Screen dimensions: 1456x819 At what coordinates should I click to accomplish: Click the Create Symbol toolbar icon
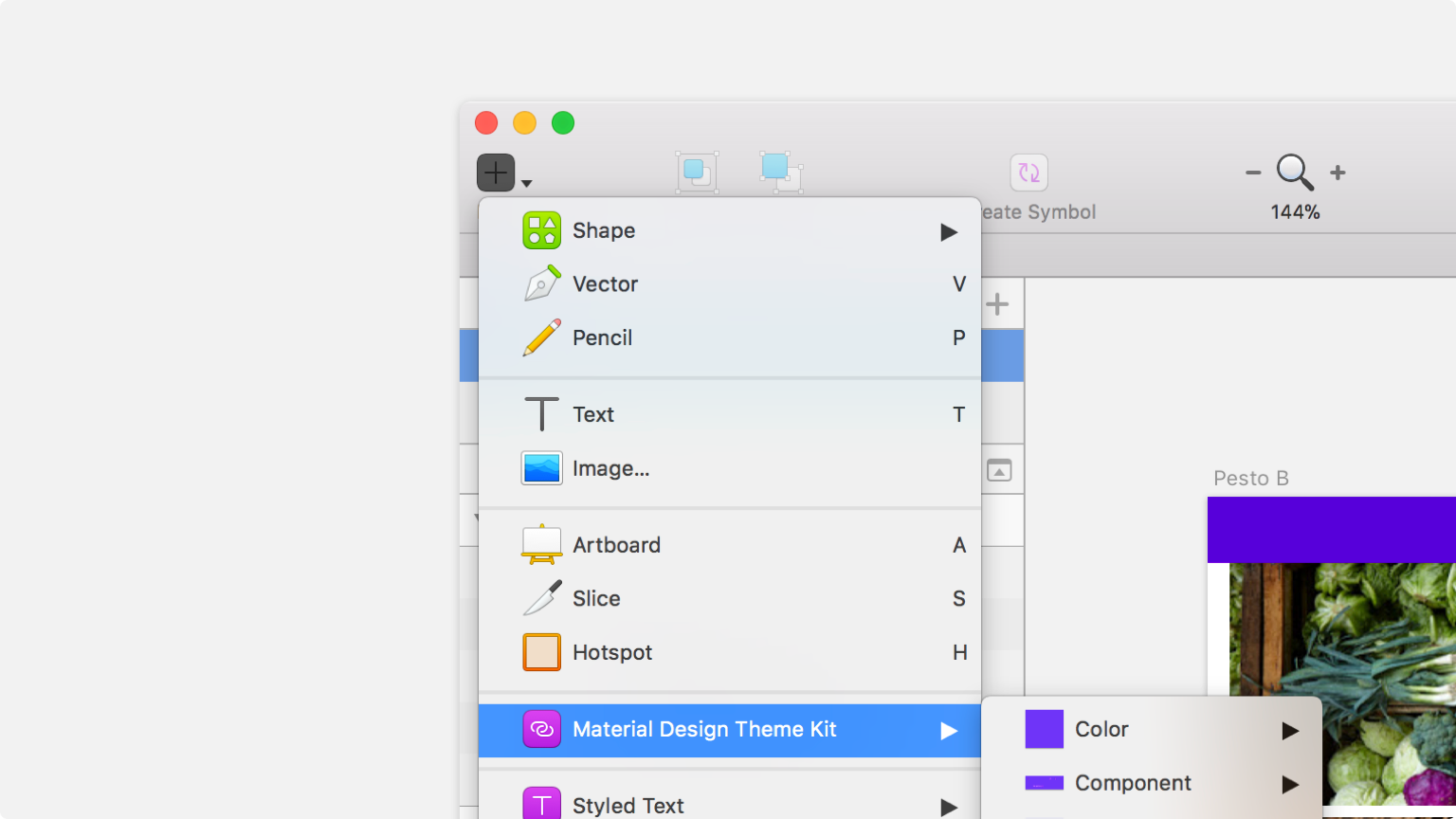1028,172
